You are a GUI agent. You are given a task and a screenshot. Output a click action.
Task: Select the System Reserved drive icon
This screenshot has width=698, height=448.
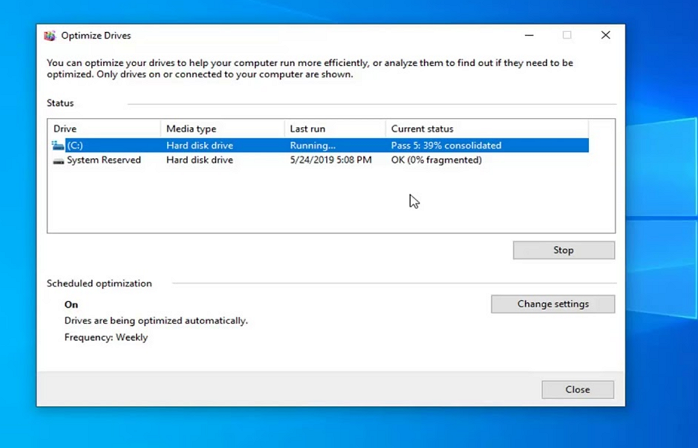58,161
